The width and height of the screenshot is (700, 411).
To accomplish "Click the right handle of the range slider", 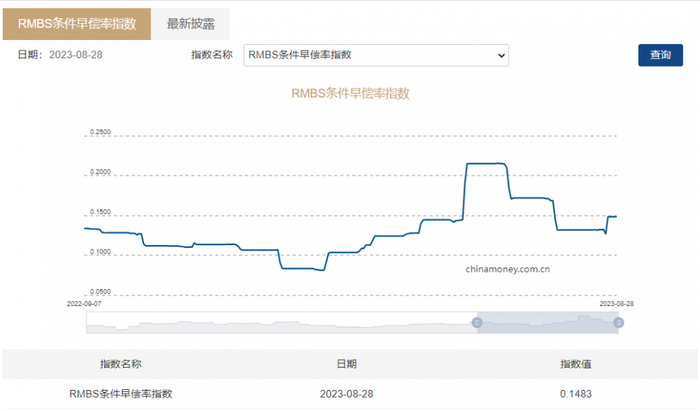I will 618,323.
